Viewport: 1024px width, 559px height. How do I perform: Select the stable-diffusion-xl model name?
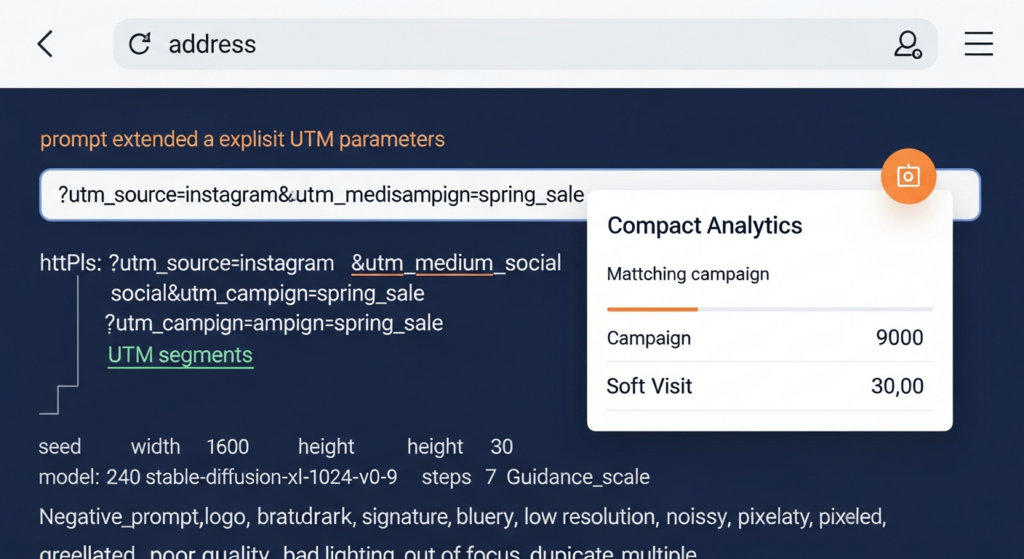pos(271,477)
